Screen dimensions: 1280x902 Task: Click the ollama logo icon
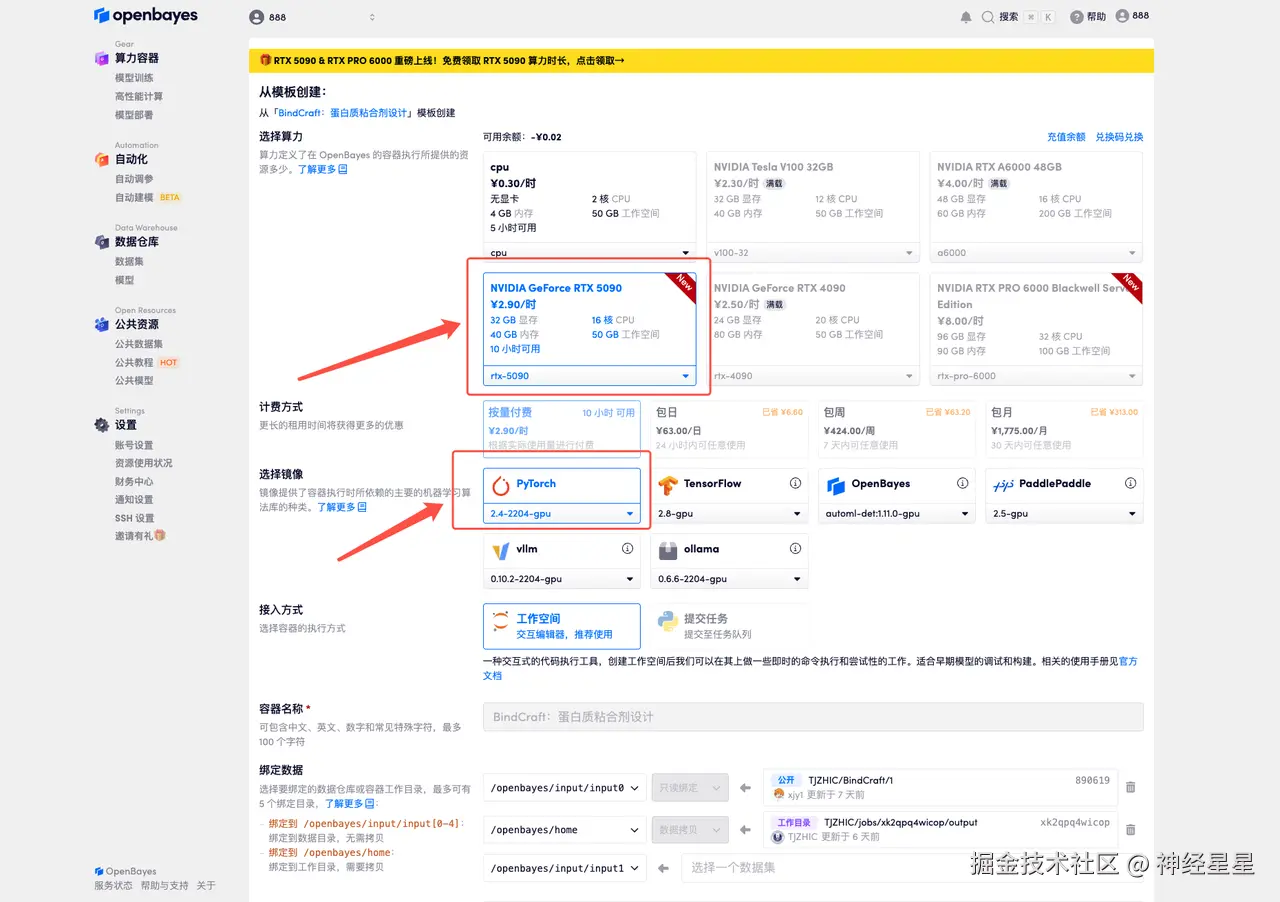(668, 550)
